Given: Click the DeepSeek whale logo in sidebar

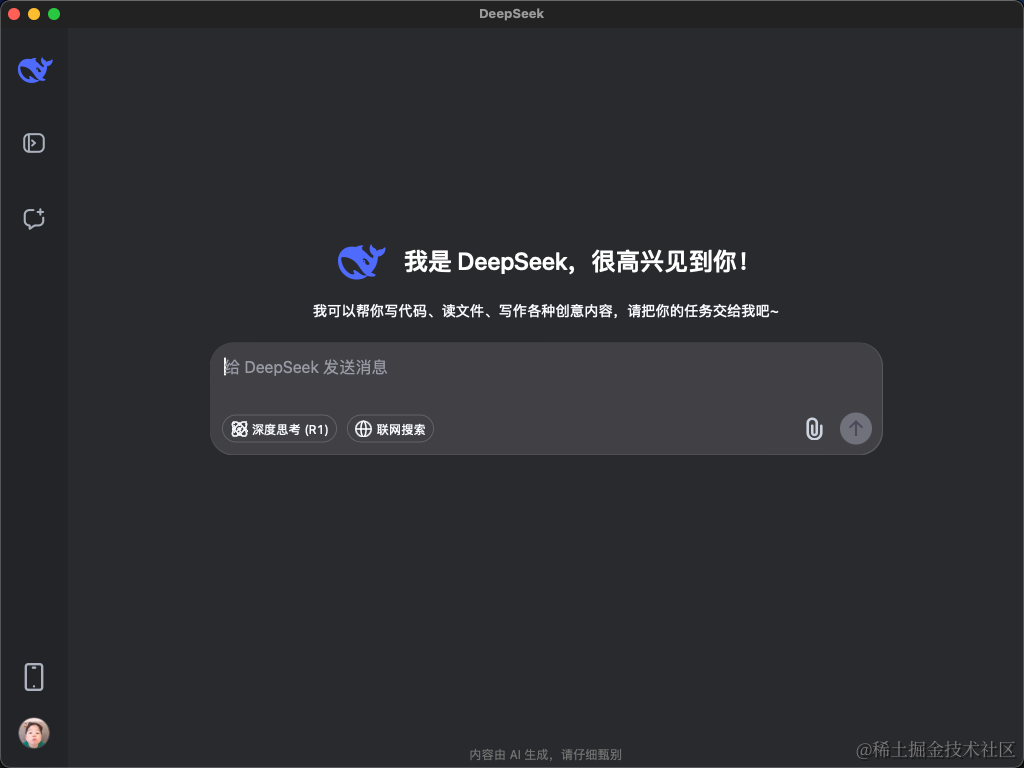Looking at the screenshot, I should click(35, 70).
